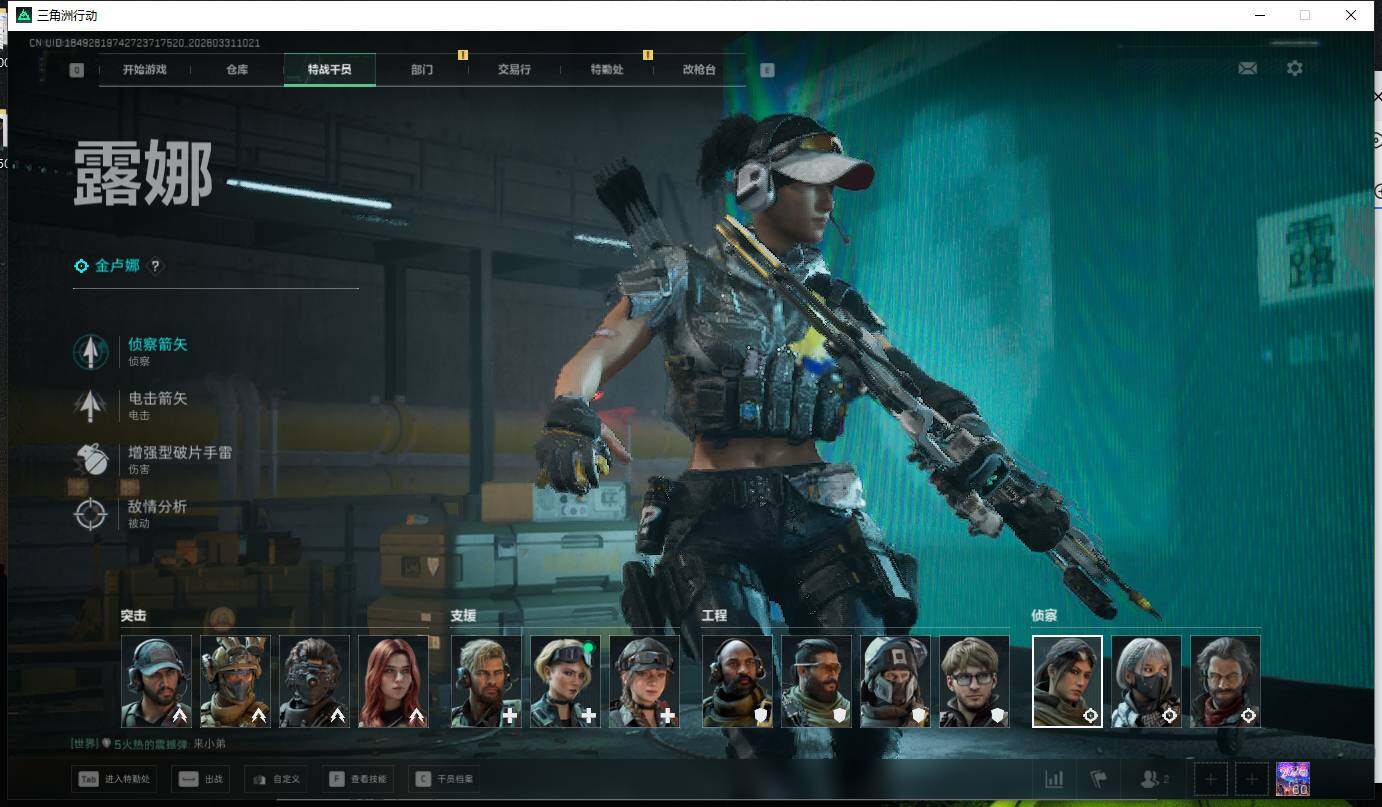Click the Q key hint left of 开始游戏

[77, 70]
